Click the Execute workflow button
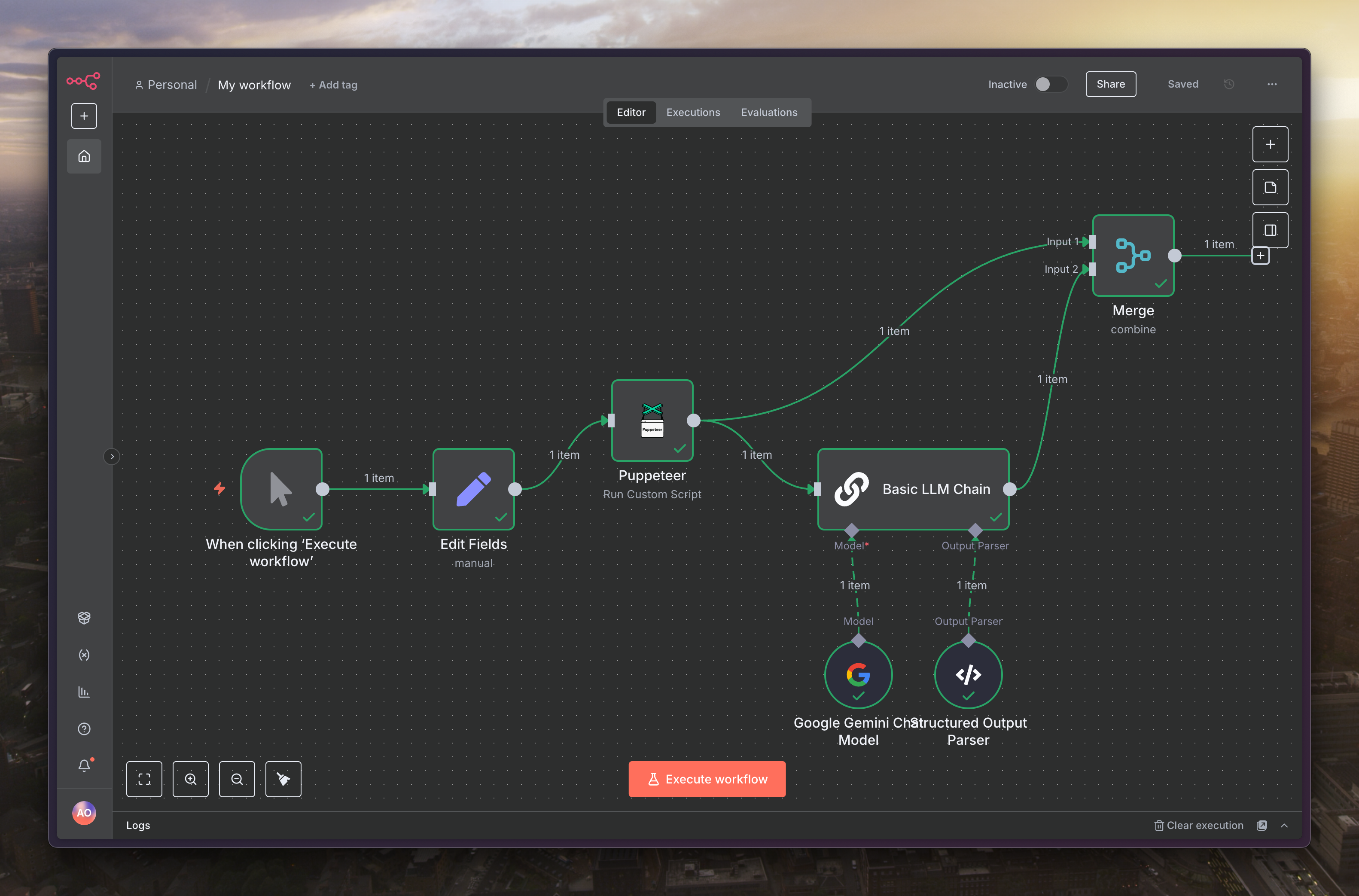The width and height of the screenshot is (1359, 896). coord(707,779)
